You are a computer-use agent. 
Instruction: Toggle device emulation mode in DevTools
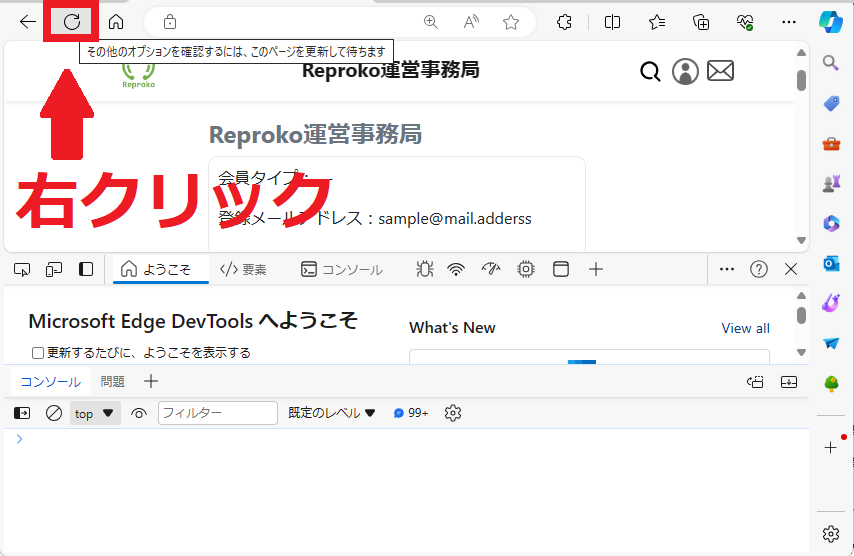pos(54,269)
